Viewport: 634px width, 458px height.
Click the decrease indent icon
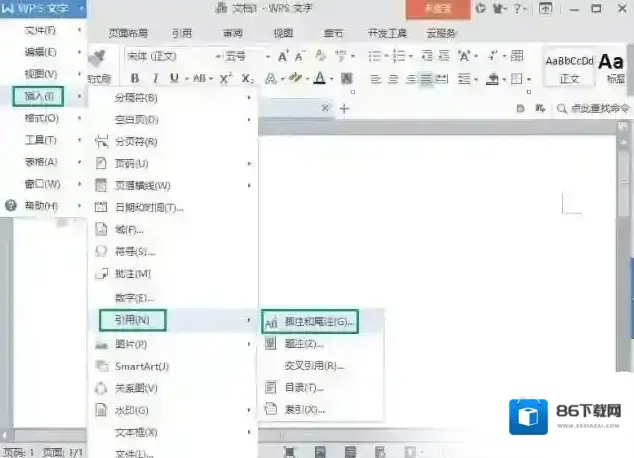tap(427, 55)
